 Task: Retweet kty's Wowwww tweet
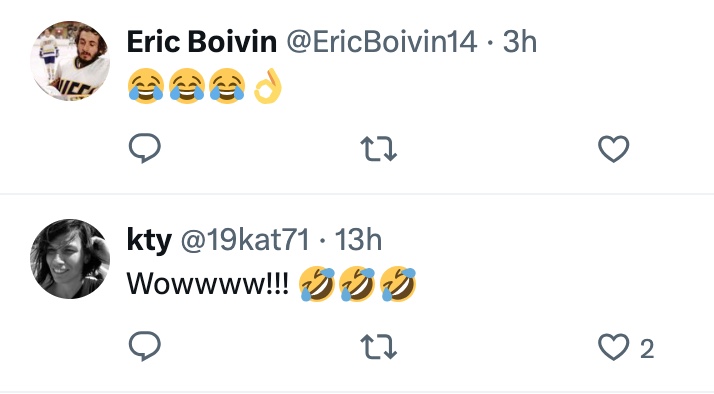coord(378,347)
